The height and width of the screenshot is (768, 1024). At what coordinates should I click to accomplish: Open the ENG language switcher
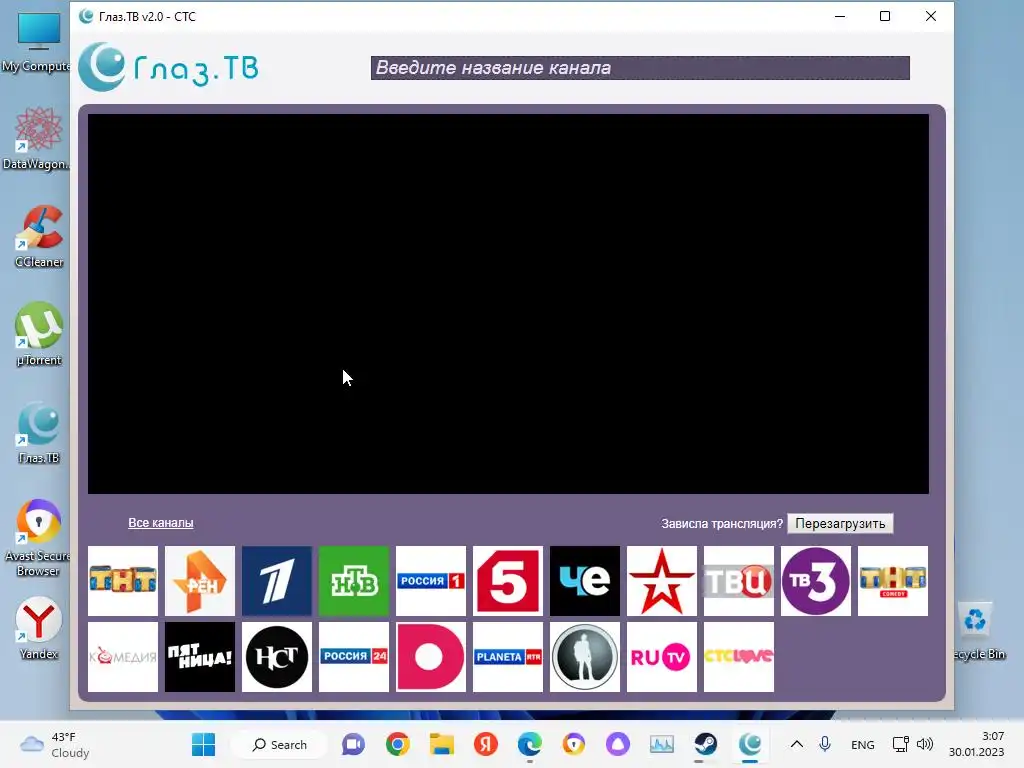tap(863, 744)
